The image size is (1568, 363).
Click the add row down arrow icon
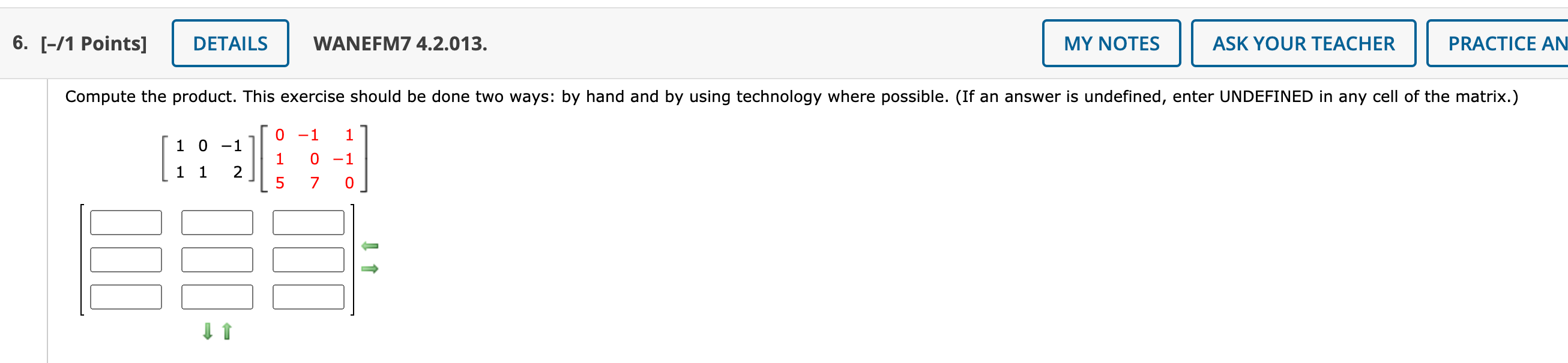coord(208,331)
